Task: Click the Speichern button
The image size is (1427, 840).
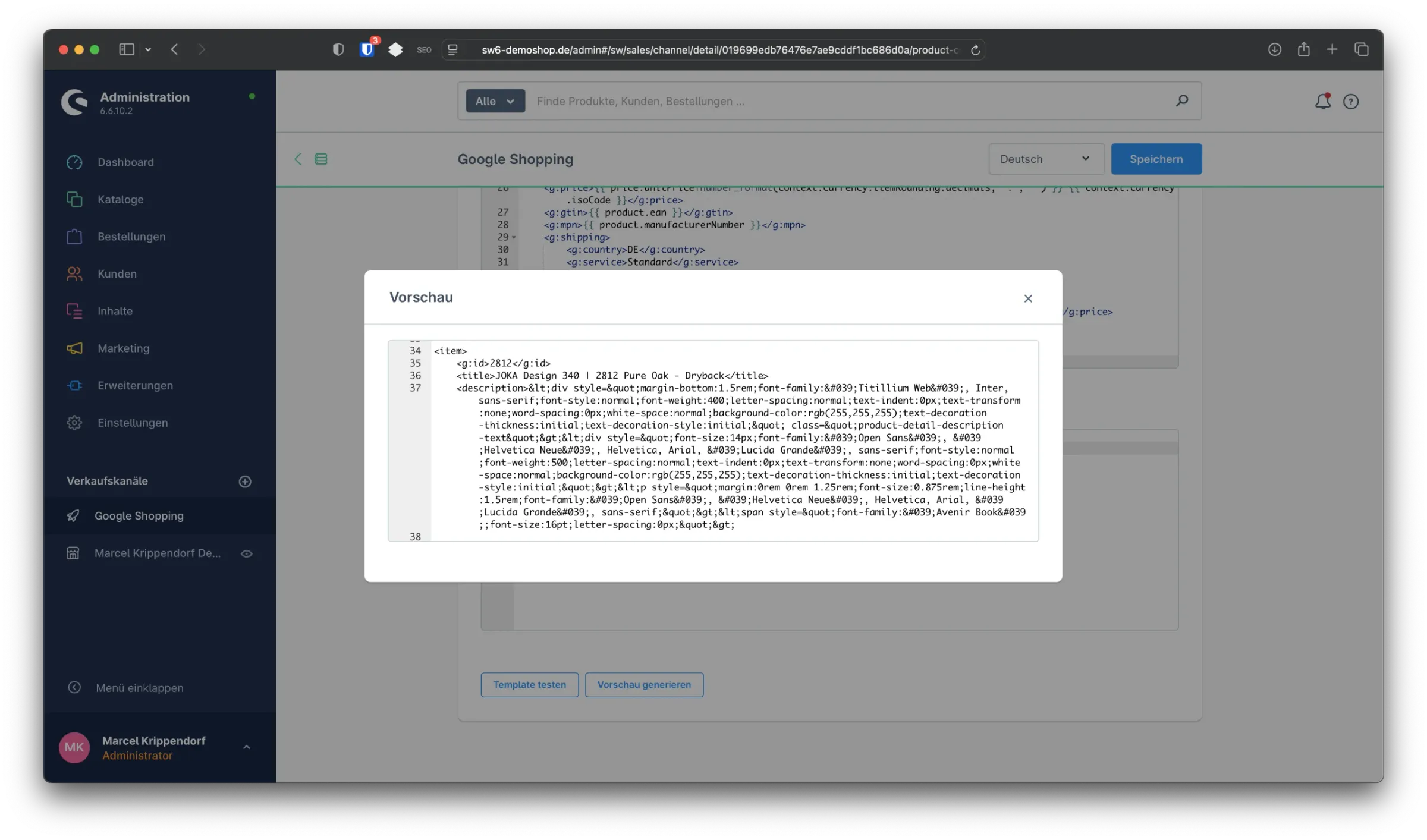Action: coord(1156,159)
